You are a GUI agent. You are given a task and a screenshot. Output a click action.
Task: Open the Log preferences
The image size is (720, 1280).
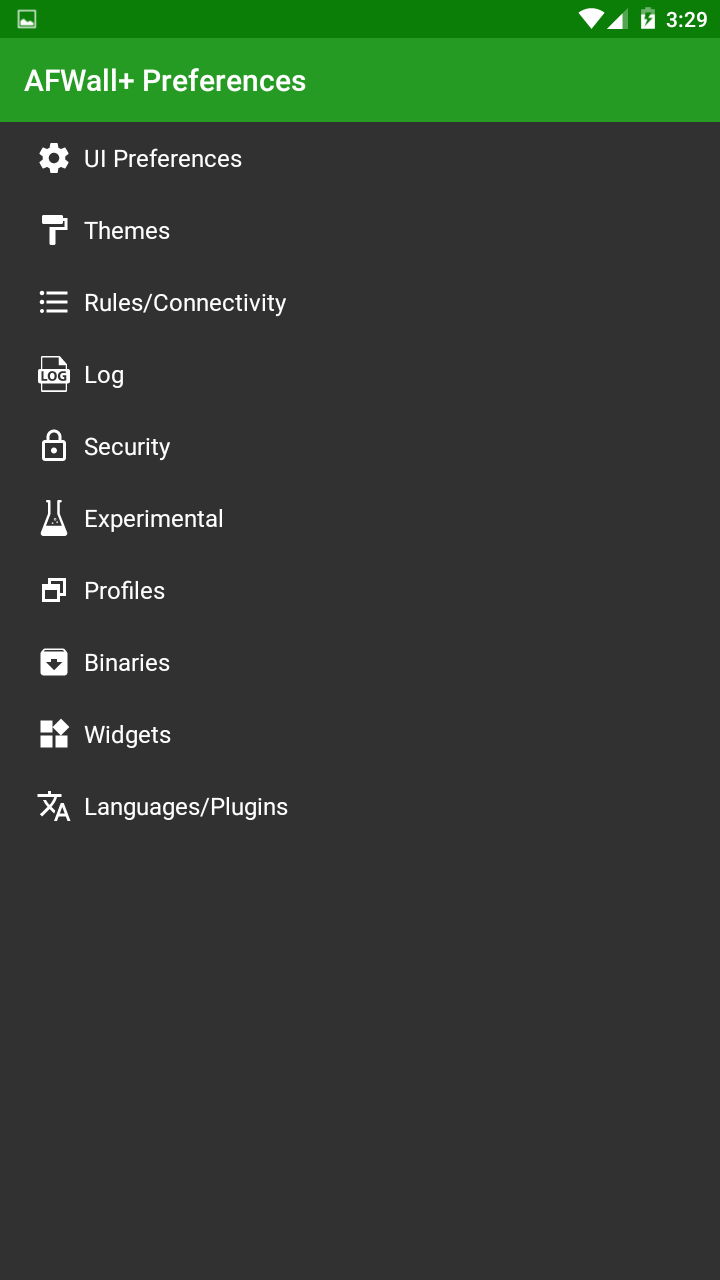[x=104, y=375]
